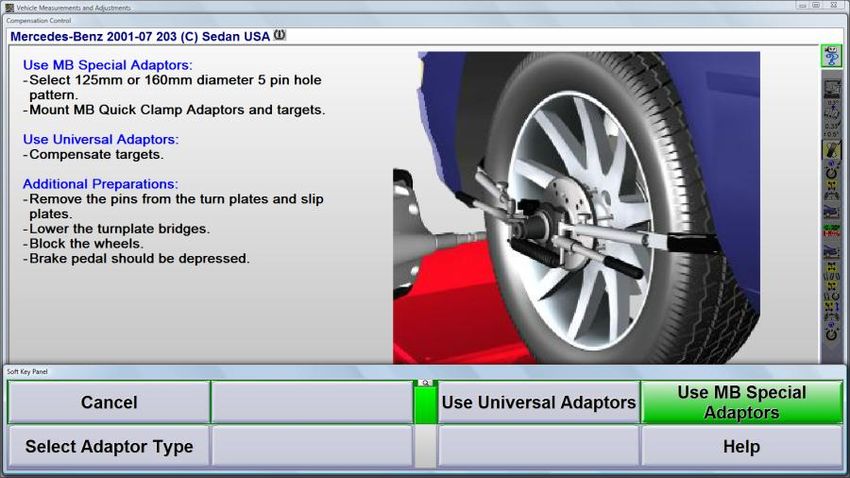Click the blue heading 'Use MB Special Adaptors:'
Screen dimensions: 850x478
click(x=107, y=65)
